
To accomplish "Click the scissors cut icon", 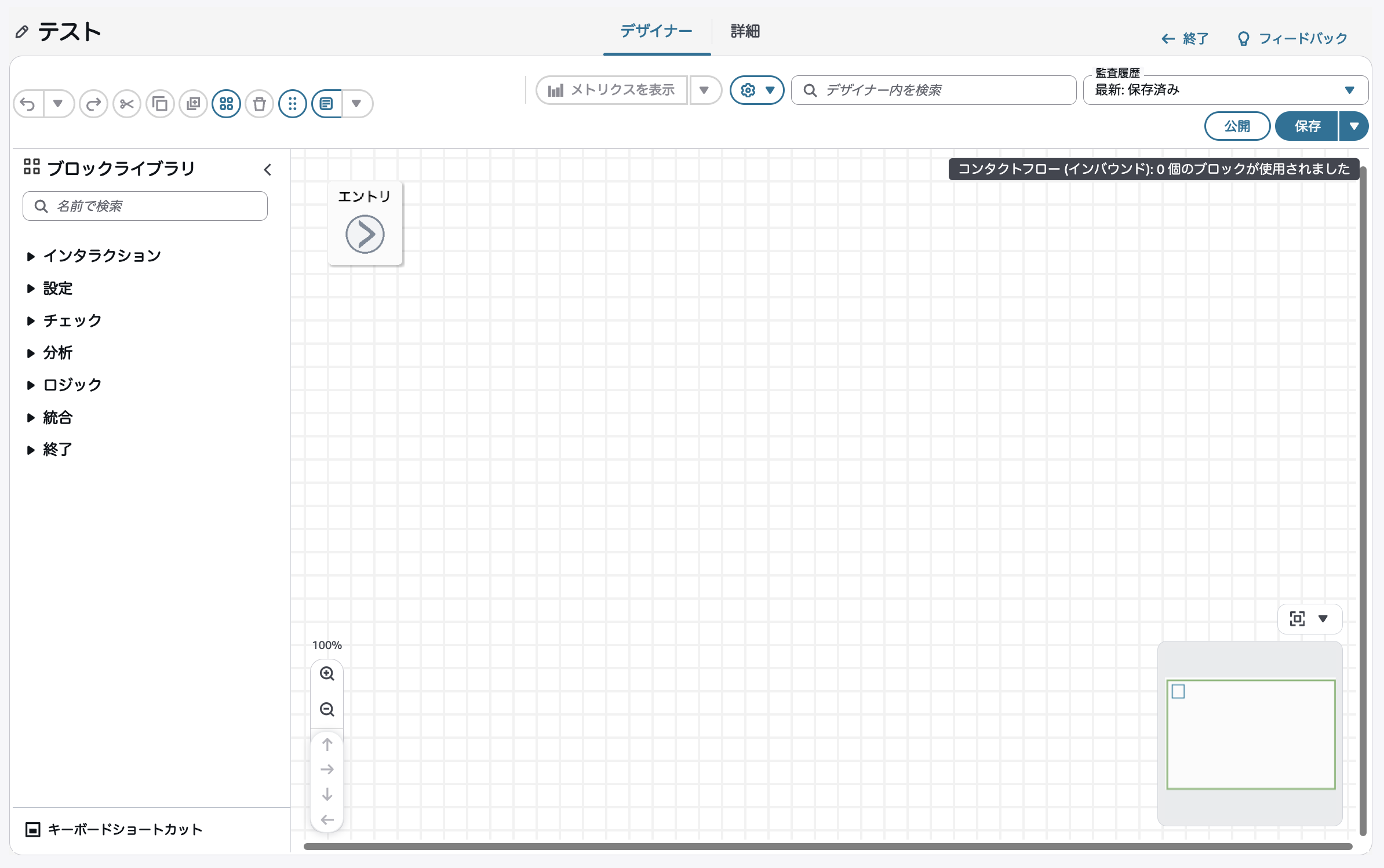I will point(127,104).
